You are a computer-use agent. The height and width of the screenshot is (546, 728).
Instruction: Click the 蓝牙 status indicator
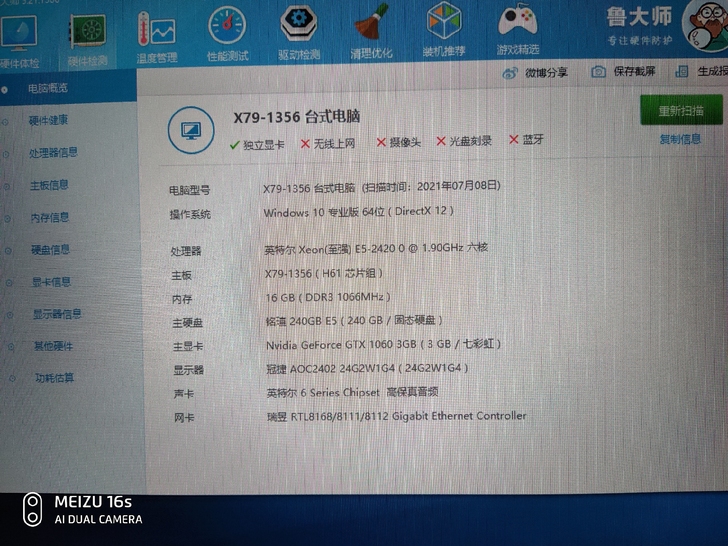[x=526, y=139]
